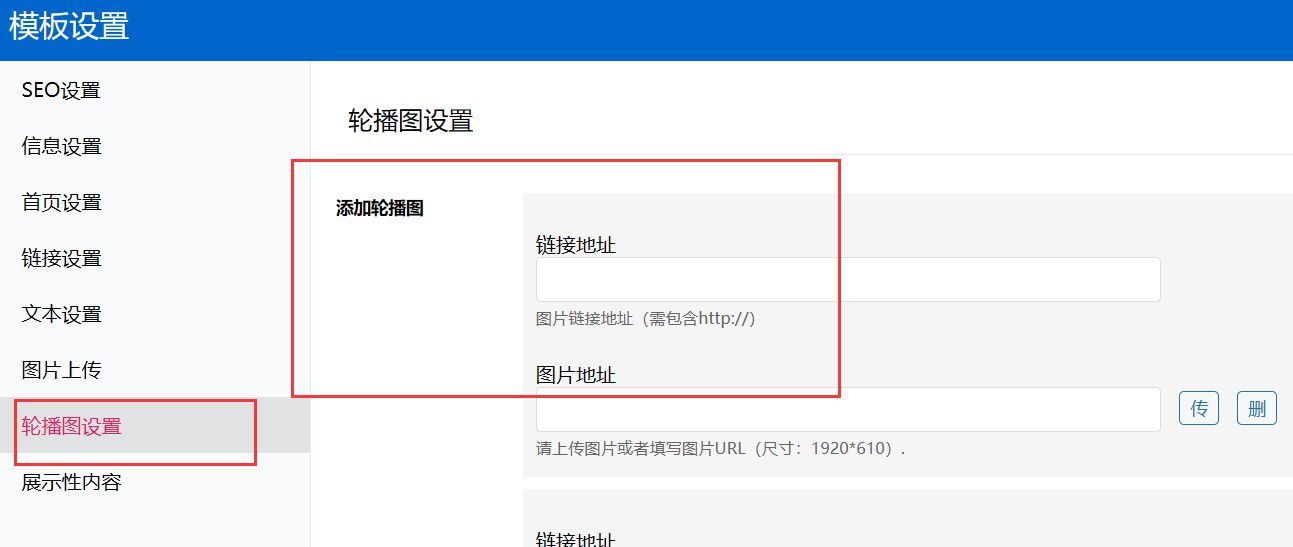Open 展示性内容 in the sidebar
Image resolution: width=1293 pixels, height=547 pixels.
click(72, 483)
